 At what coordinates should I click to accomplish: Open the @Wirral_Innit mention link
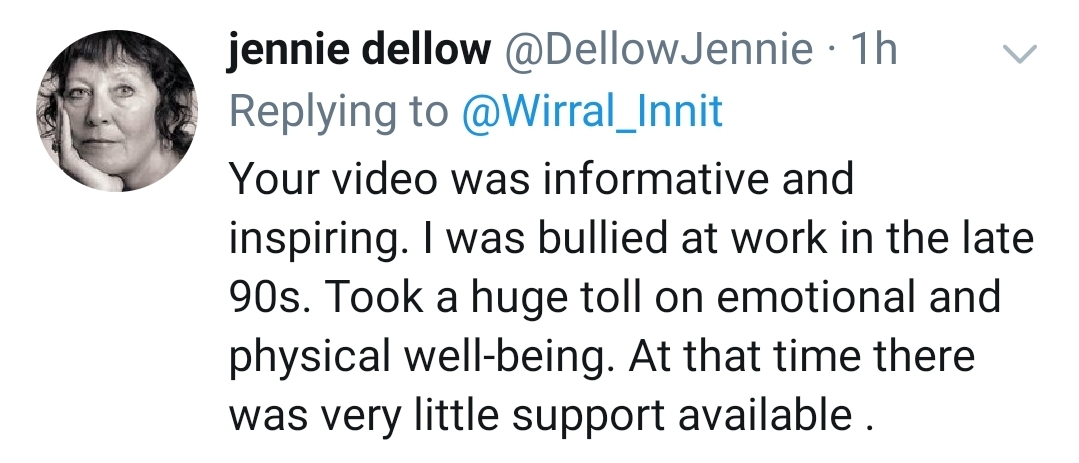591,111
